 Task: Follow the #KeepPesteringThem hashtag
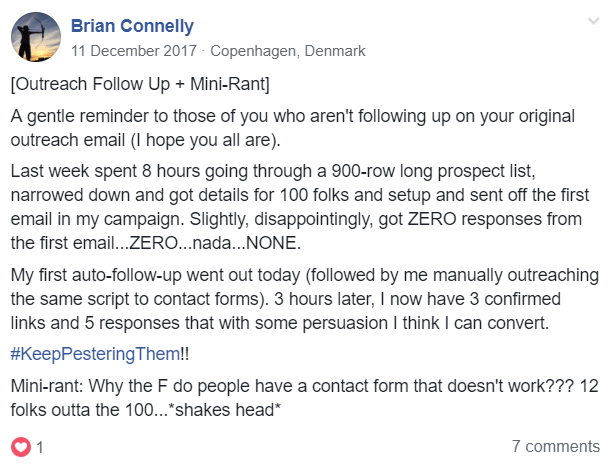[x=95, y=354]
